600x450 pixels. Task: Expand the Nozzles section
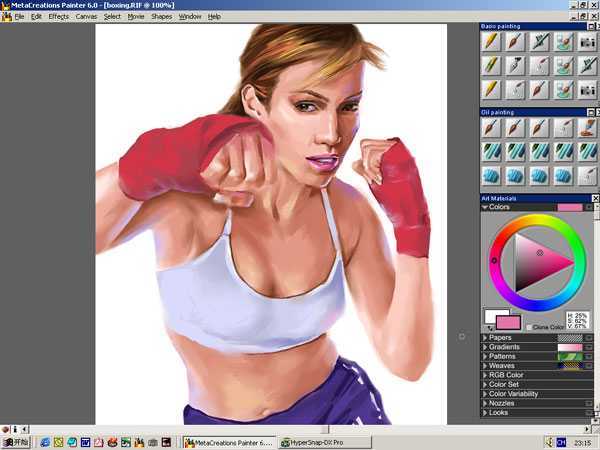pos(485,403)
